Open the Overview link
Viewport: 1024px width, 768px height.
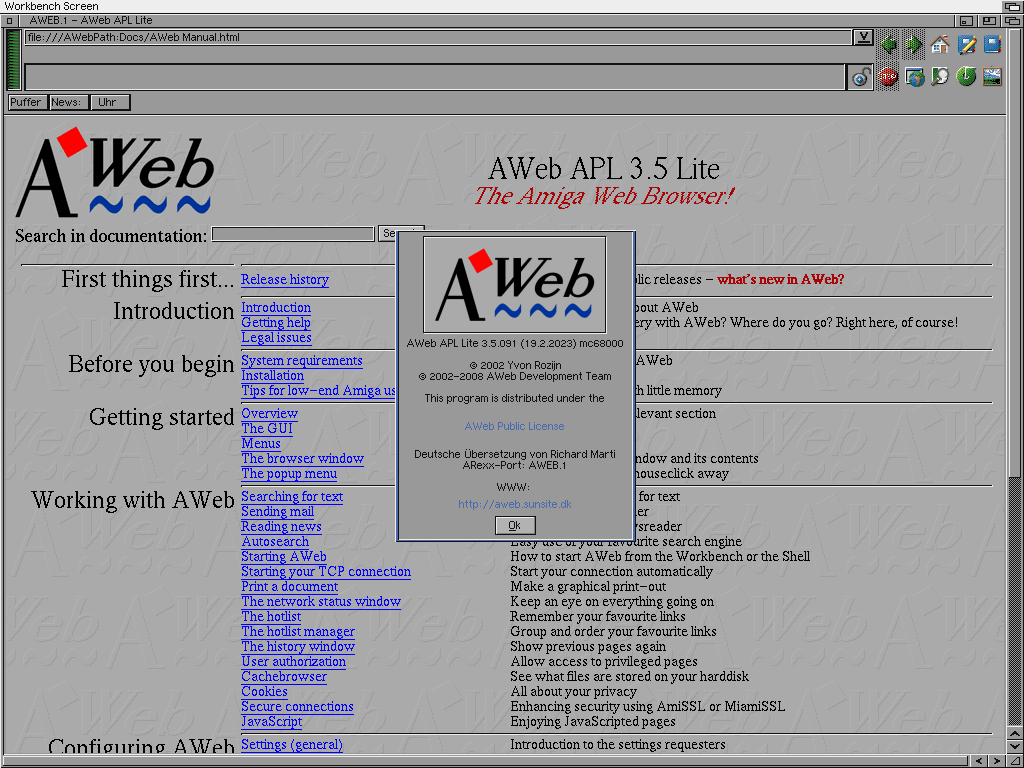(269, 413)
